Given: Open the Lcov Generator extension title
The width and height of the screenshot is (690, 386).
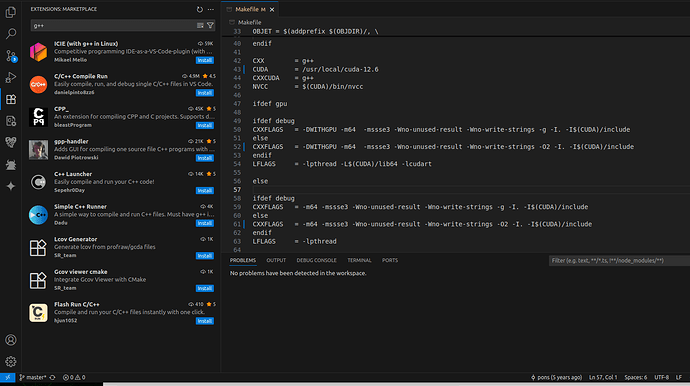Looking at the screenshot, I should [76, 239].
